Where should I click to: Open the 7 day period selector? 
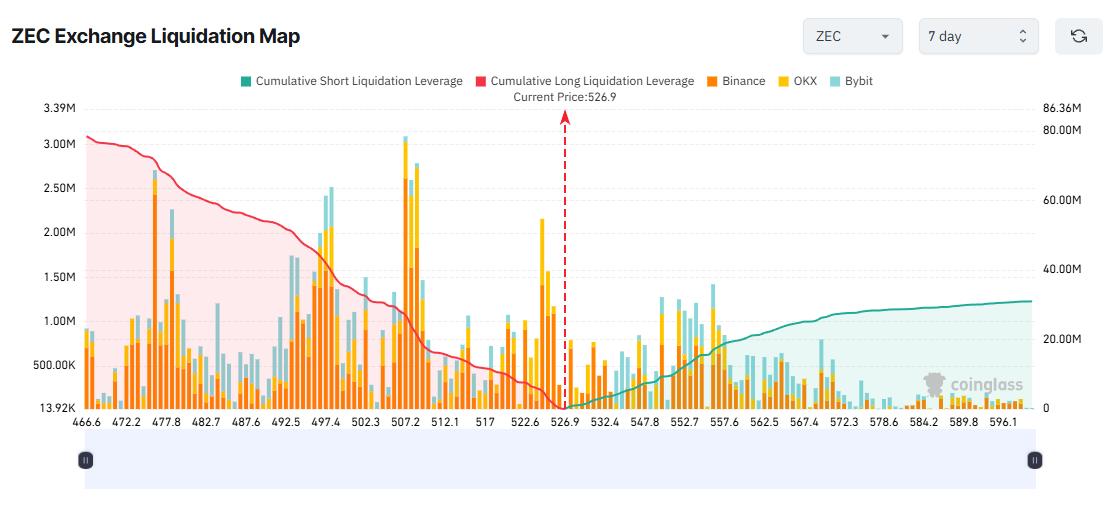coord(978,36)
